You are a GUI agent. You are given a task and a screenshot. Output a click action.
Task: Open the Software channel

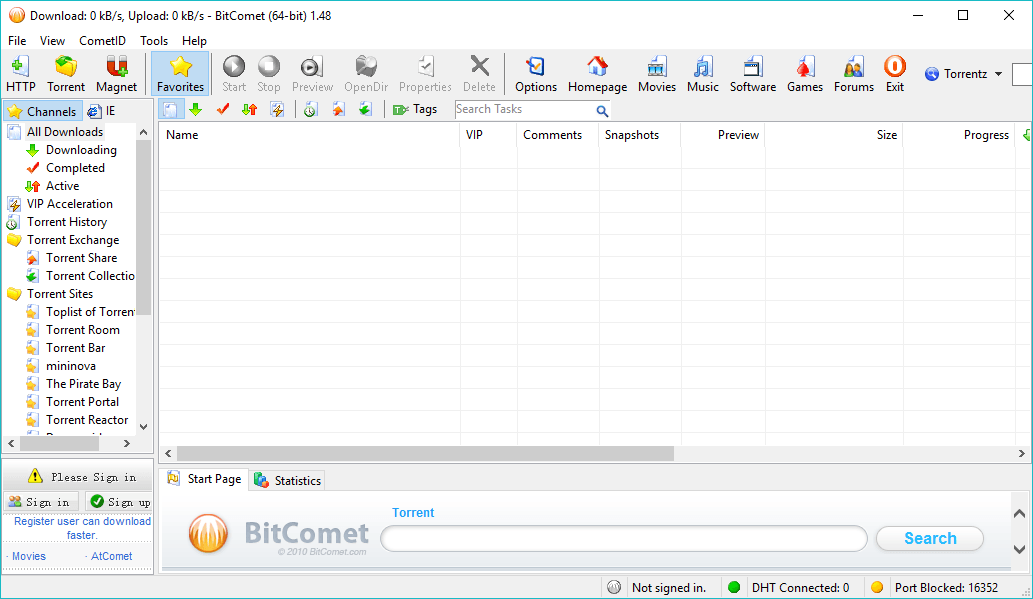point(752,73)
